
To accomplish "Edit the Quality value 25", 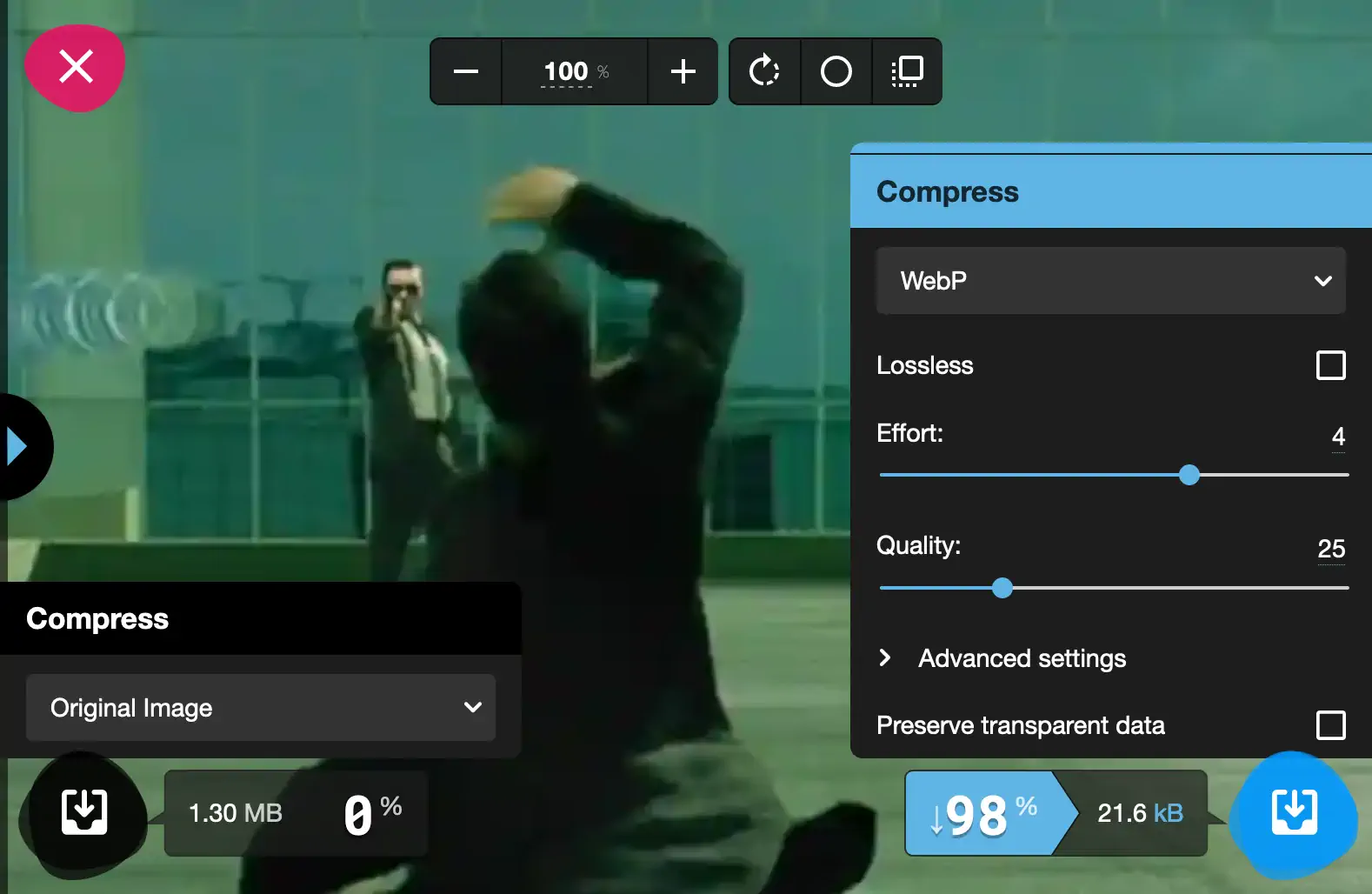I will pos(1331,549).
